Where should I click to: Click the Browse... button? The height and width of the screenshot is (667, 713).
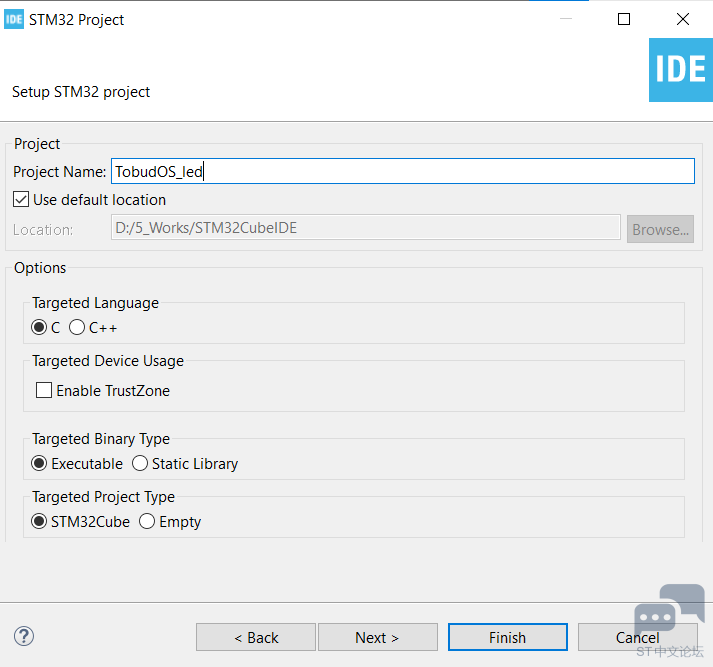point(660,229)
